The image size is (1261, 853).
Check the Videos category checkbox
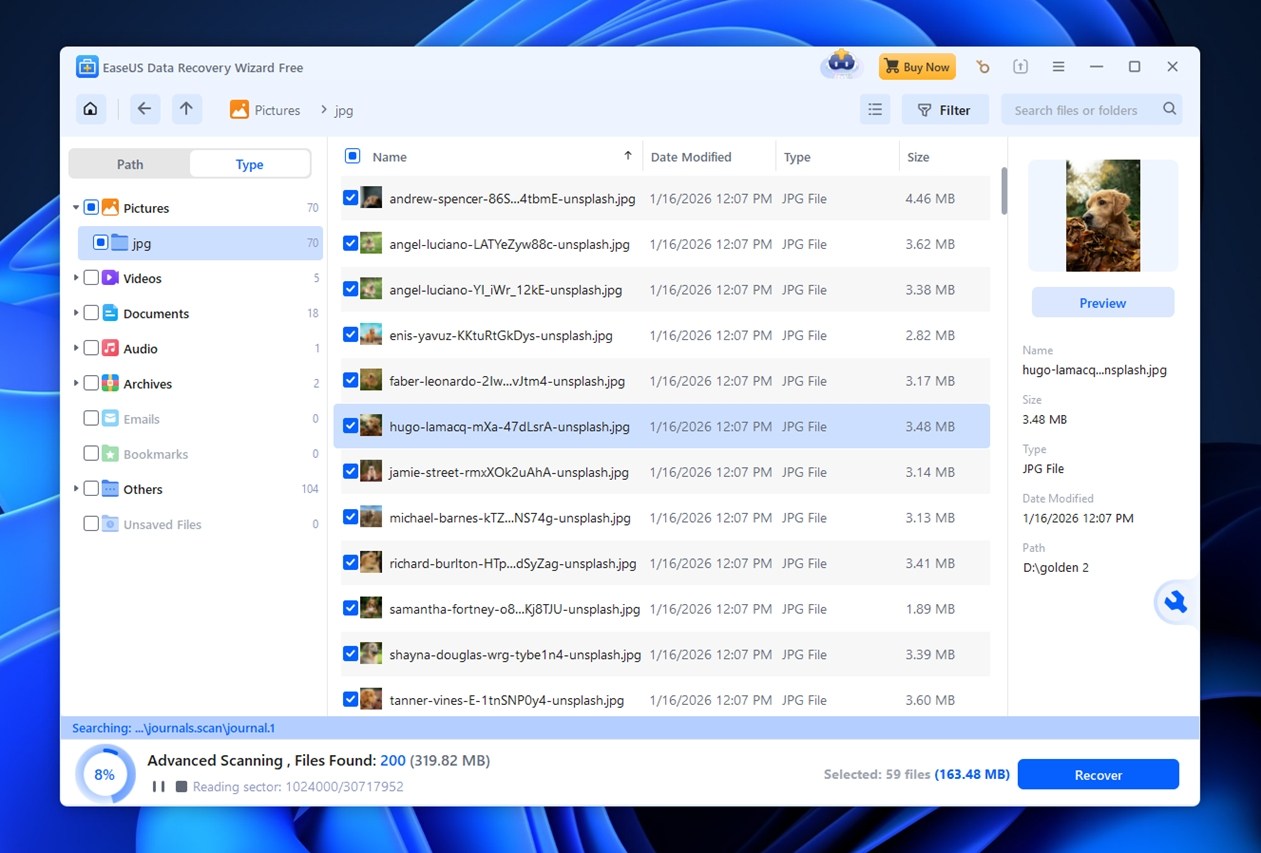[x=90, y=278]
